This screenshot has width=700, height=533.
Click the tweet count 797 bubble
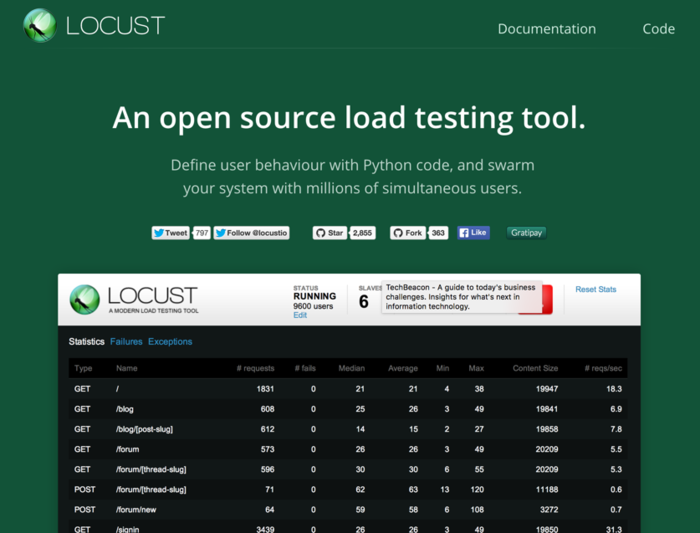(202, 233)
